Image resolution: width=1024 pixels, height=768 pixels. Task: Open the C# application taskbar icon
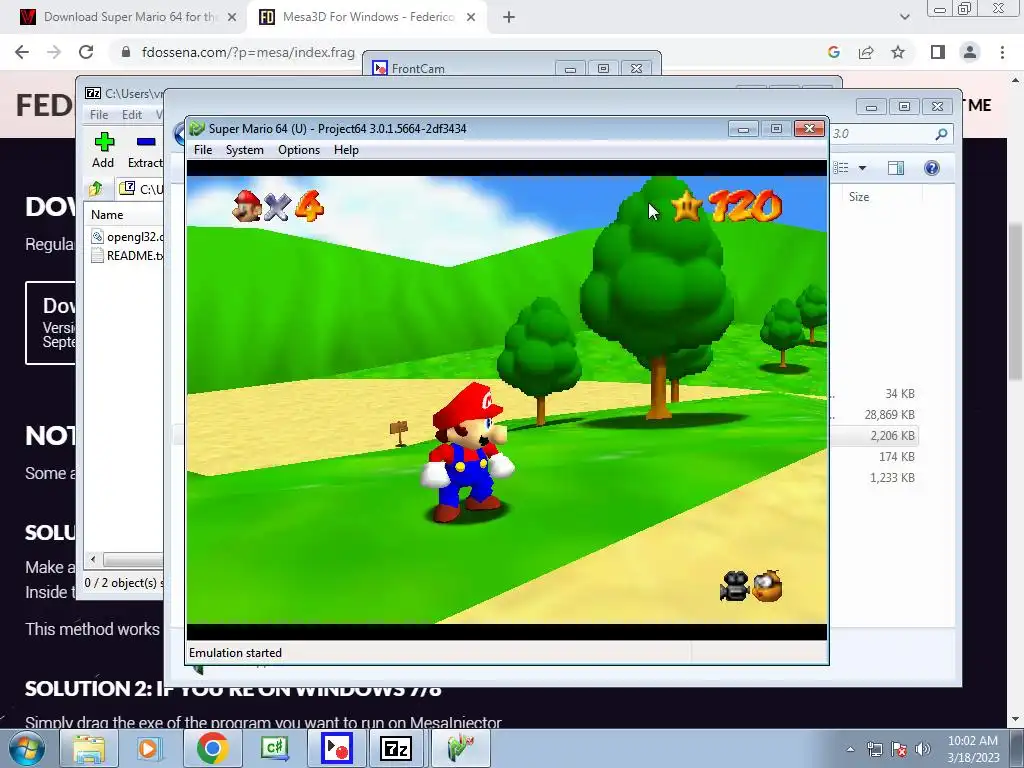click(x=274, y=748)
